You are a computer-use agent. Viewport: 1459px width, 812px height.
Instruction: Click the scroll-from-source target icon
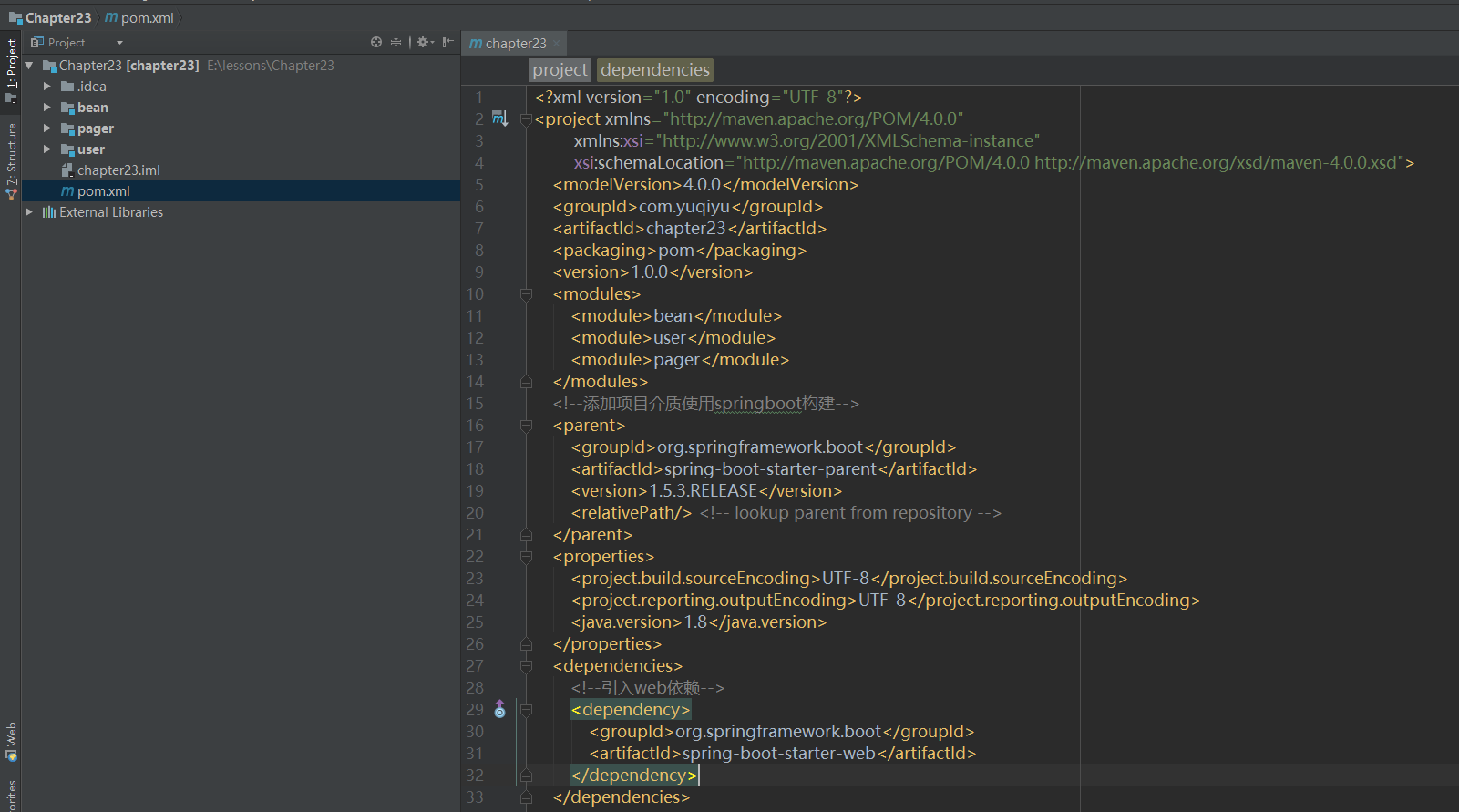point(376,42)
